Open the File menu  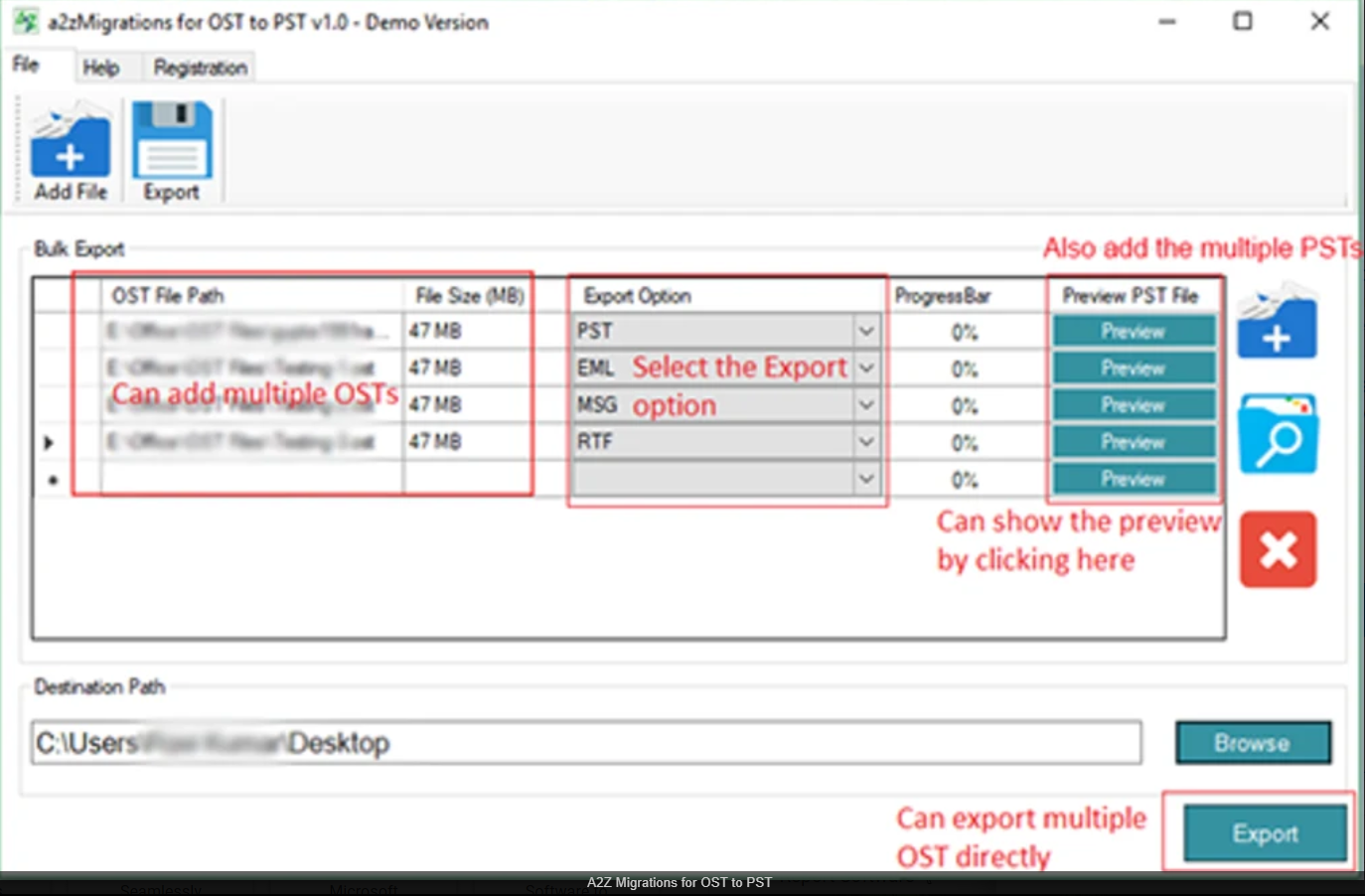(x=26, y=66)
